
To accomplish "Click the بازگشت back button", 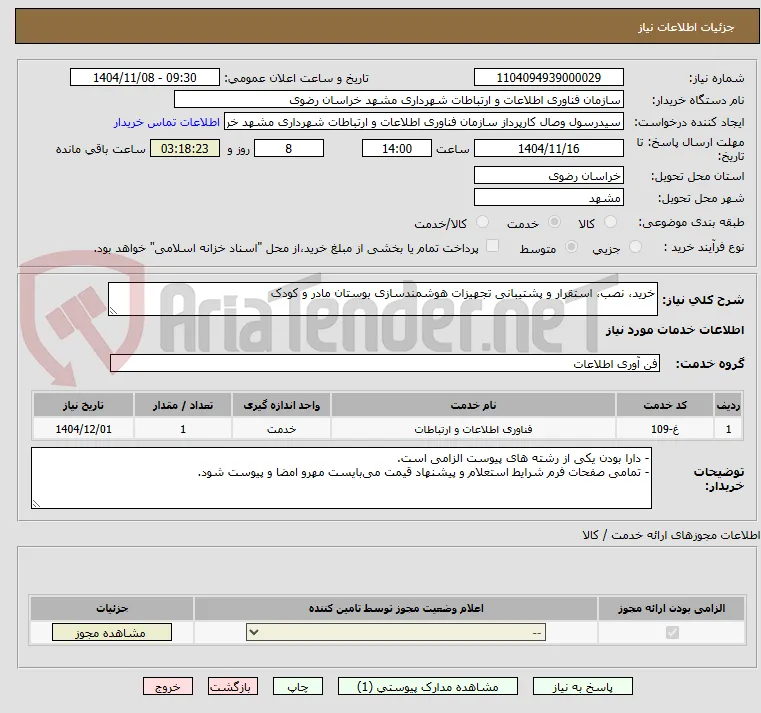I will (232, 687).
